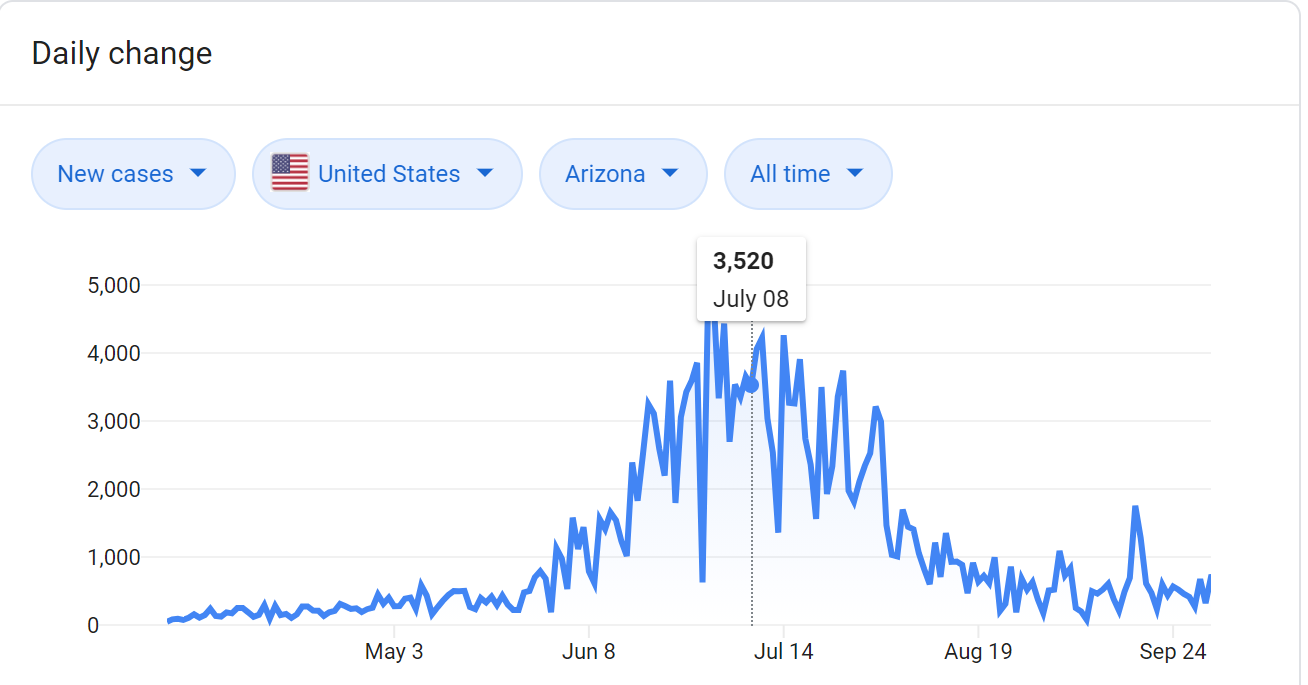Click the 3,000 y-axis label

(x=115, y=421)
